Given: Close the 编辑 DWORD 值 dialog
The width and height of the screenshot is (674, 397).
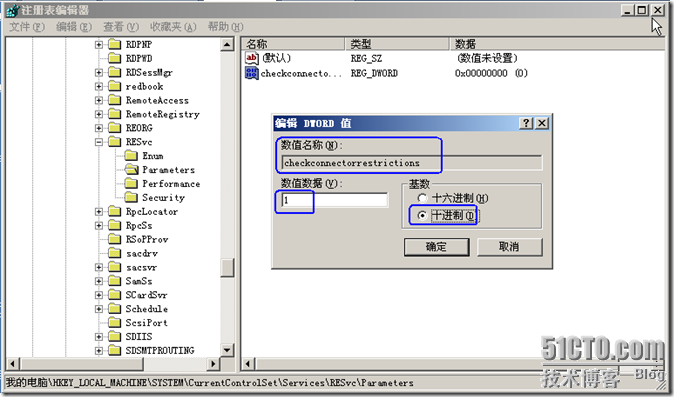Looking at the screenshot, I should click(542, 123).
